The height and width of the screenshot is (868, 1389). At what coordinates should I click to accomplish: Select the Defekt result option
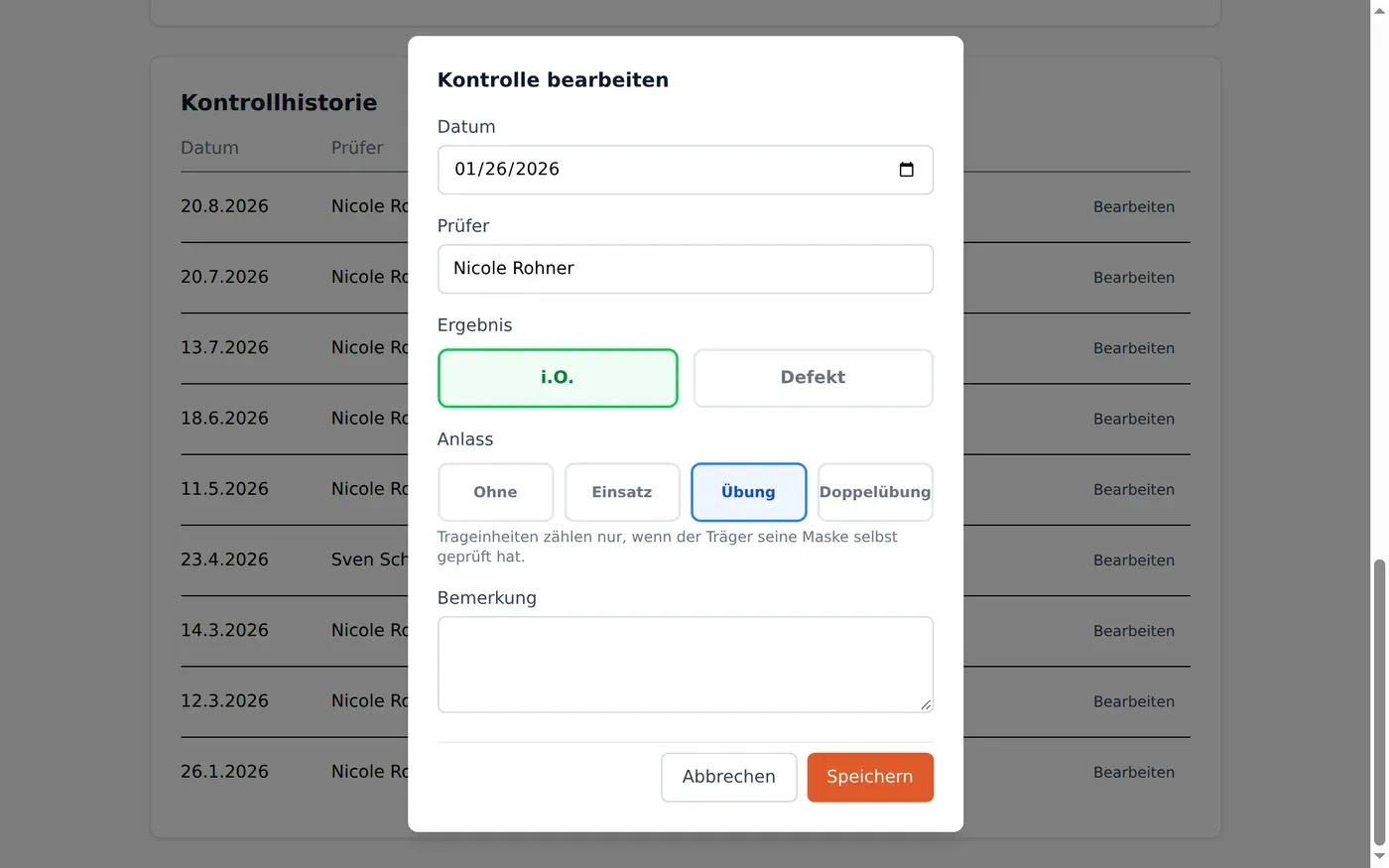click(814, 378)
